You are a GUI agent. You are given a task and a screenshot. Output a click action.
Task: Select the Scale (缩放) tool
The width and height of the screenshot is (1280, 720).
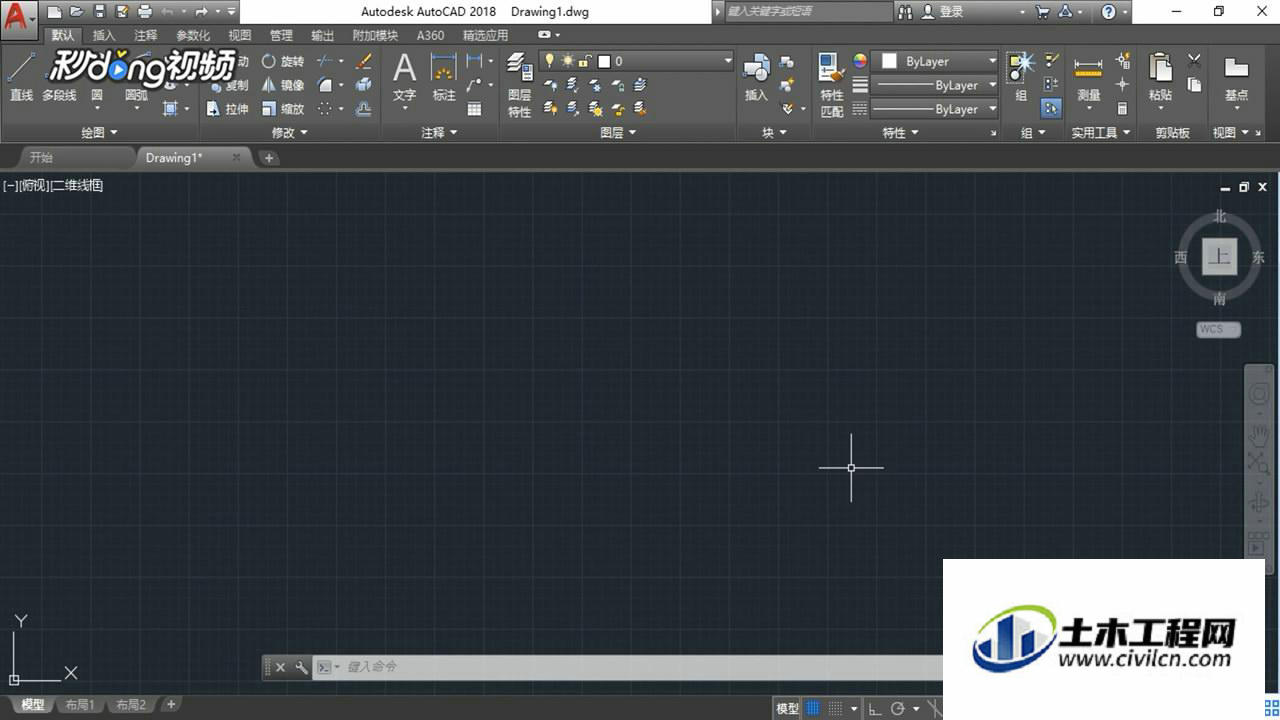click(283, 109)
